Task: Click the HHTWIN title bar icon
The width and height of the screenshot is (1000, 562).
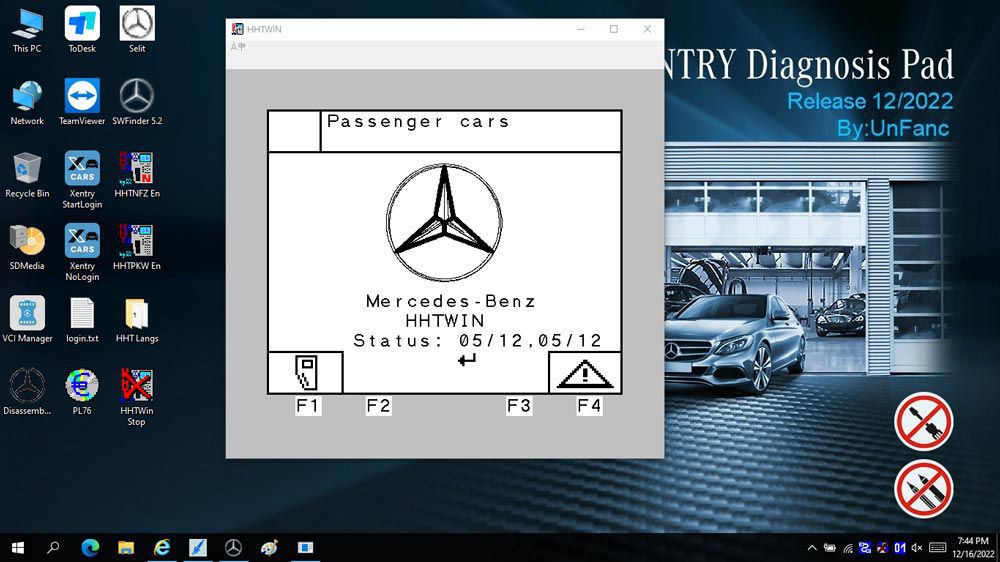Action: (x=238, y=29)
